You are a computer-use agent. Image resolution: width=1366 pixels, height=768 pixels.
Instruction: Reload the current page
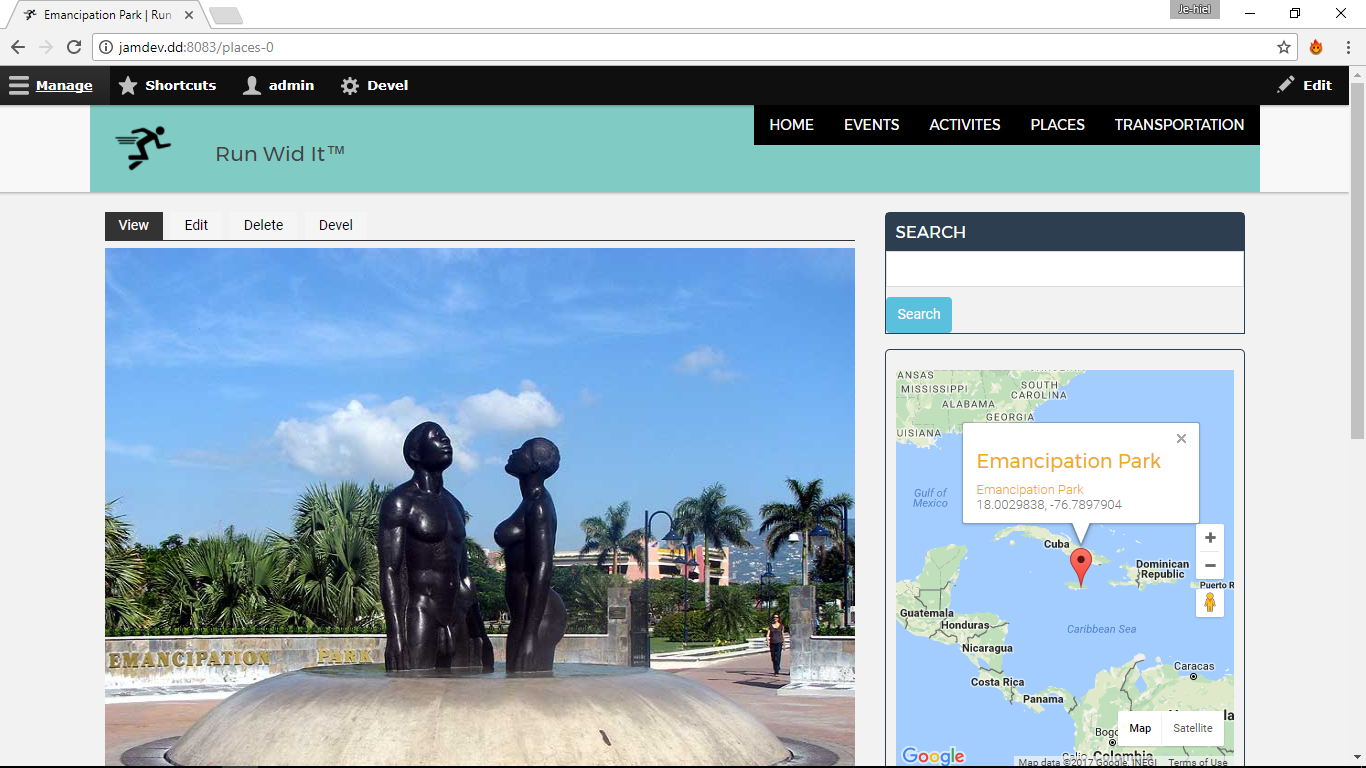[74, 47]
